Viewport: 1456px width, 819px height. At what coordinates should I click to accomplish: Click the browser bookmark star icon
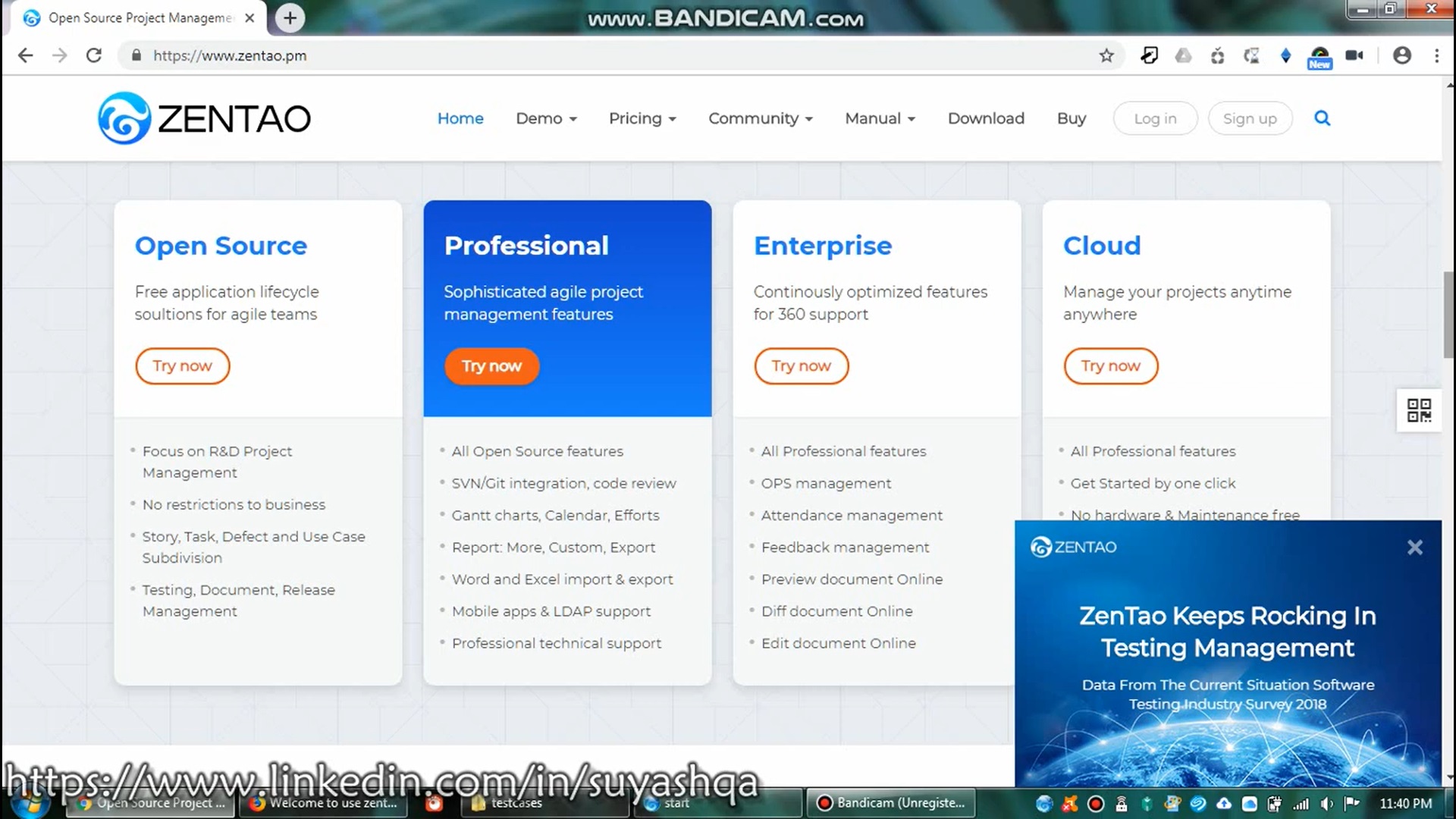(1106, 55)
